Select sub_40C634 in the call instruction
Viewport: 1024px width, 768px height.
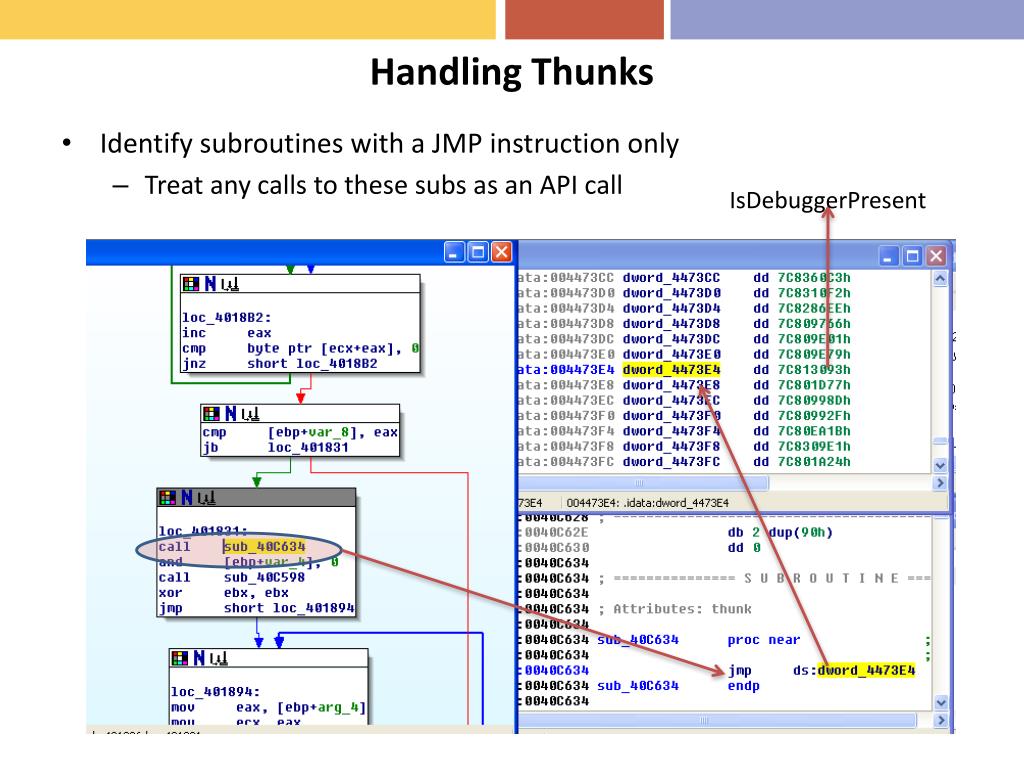(x=264, y=547)
